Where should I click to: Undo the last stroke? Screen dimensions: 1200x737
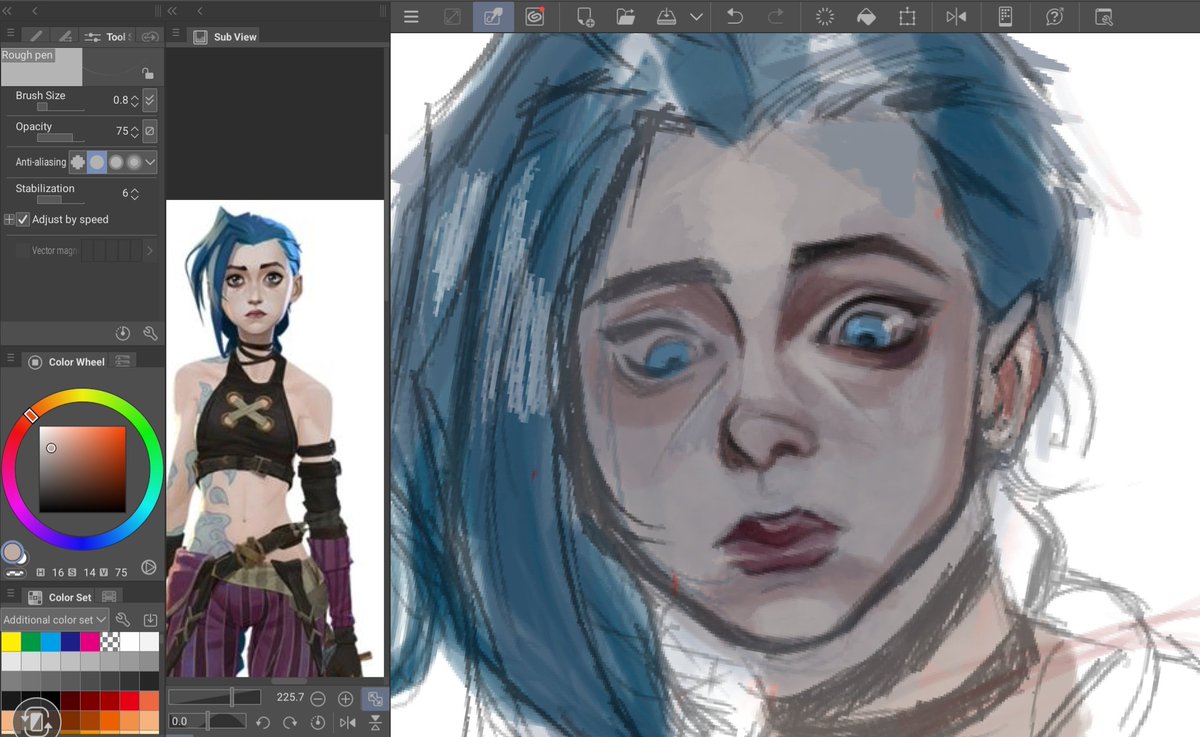(x=735, y=17)
